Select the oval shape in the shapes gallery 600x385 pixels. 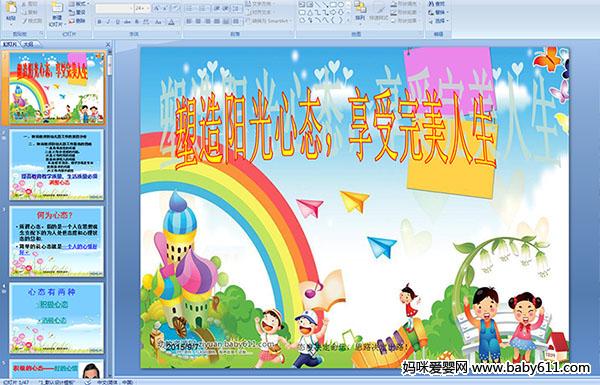point(341,4)
